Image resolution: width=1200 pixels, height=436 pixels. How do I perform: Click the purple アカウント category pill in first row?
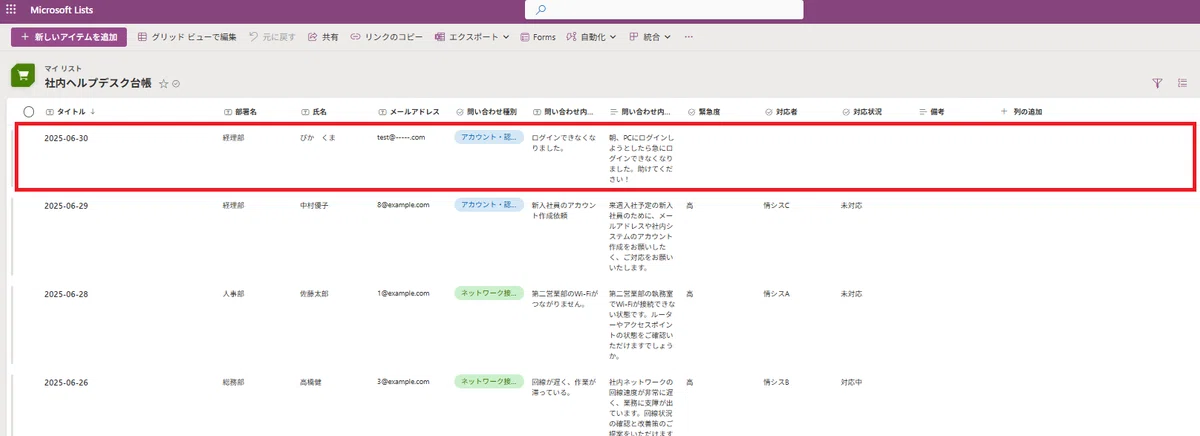point(489,137)
